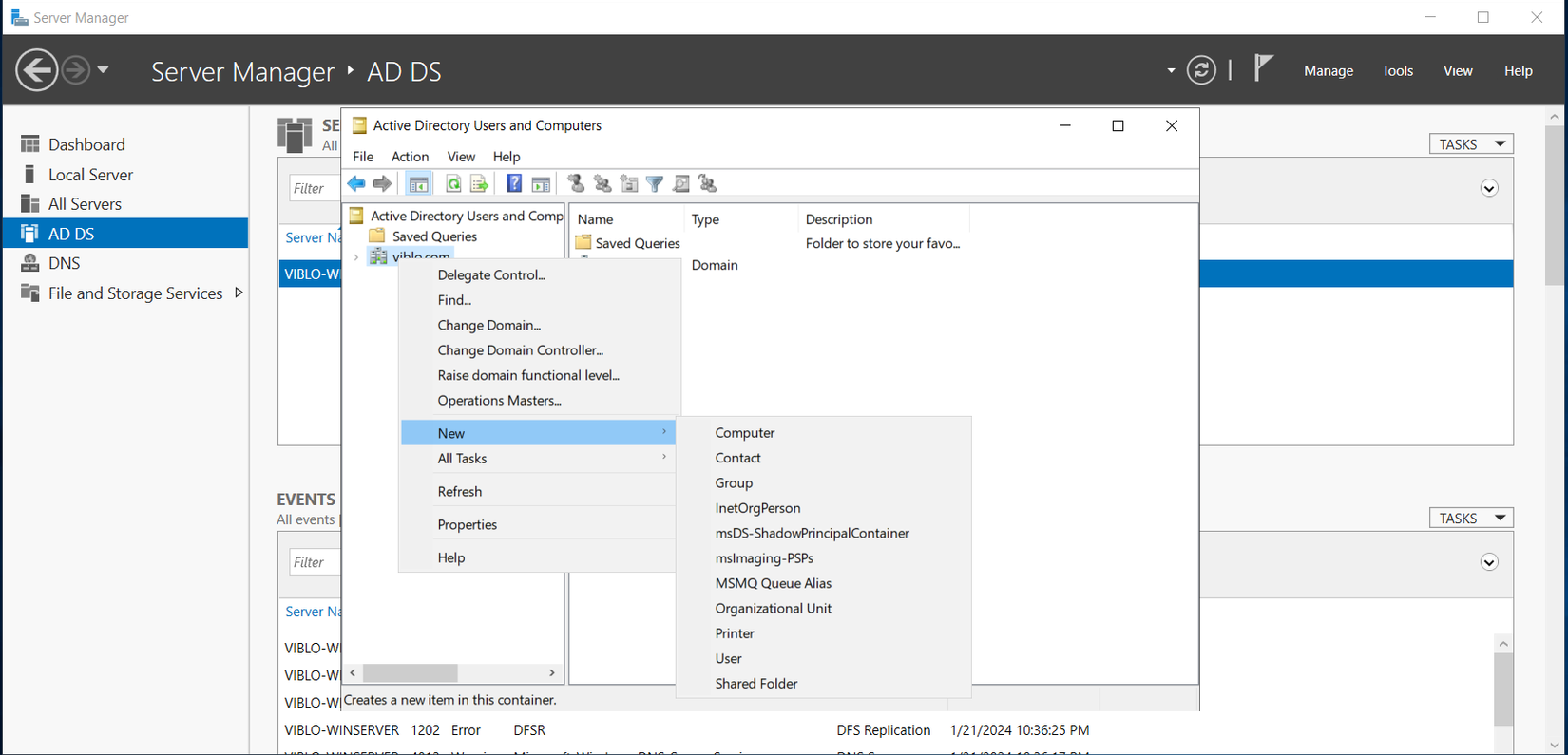
Task: Click the blue Back arrow in ADUC toolbar
Action: (356, 183)
